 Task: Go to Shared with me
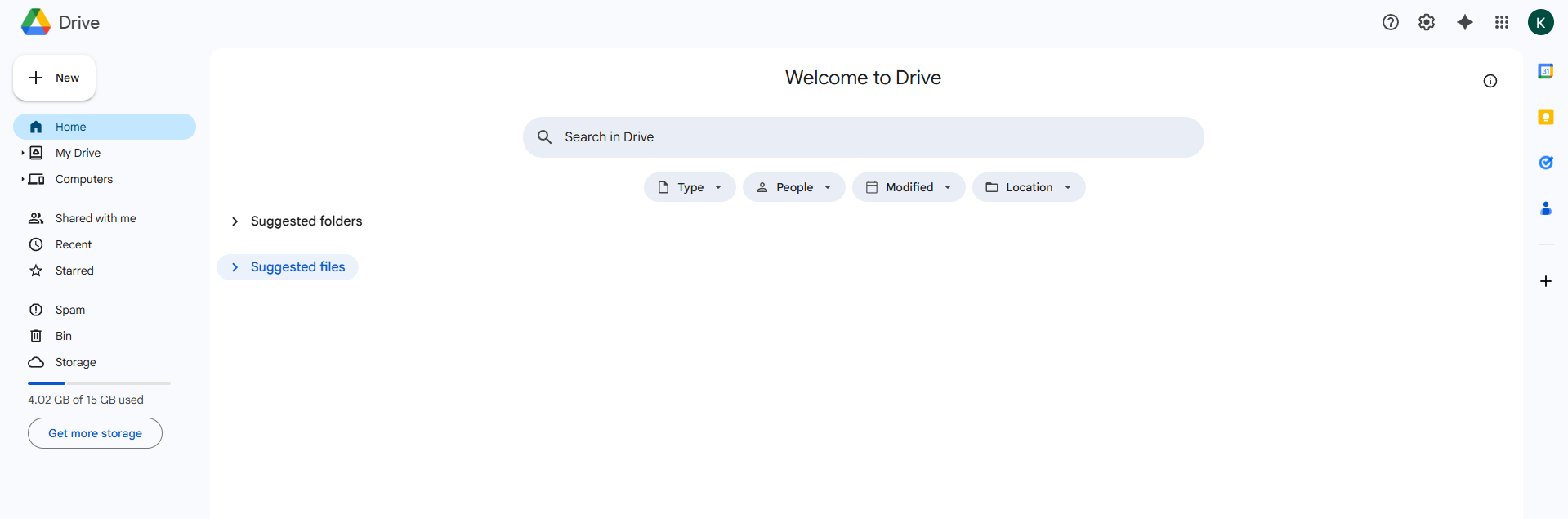click(x=95, y=218)
